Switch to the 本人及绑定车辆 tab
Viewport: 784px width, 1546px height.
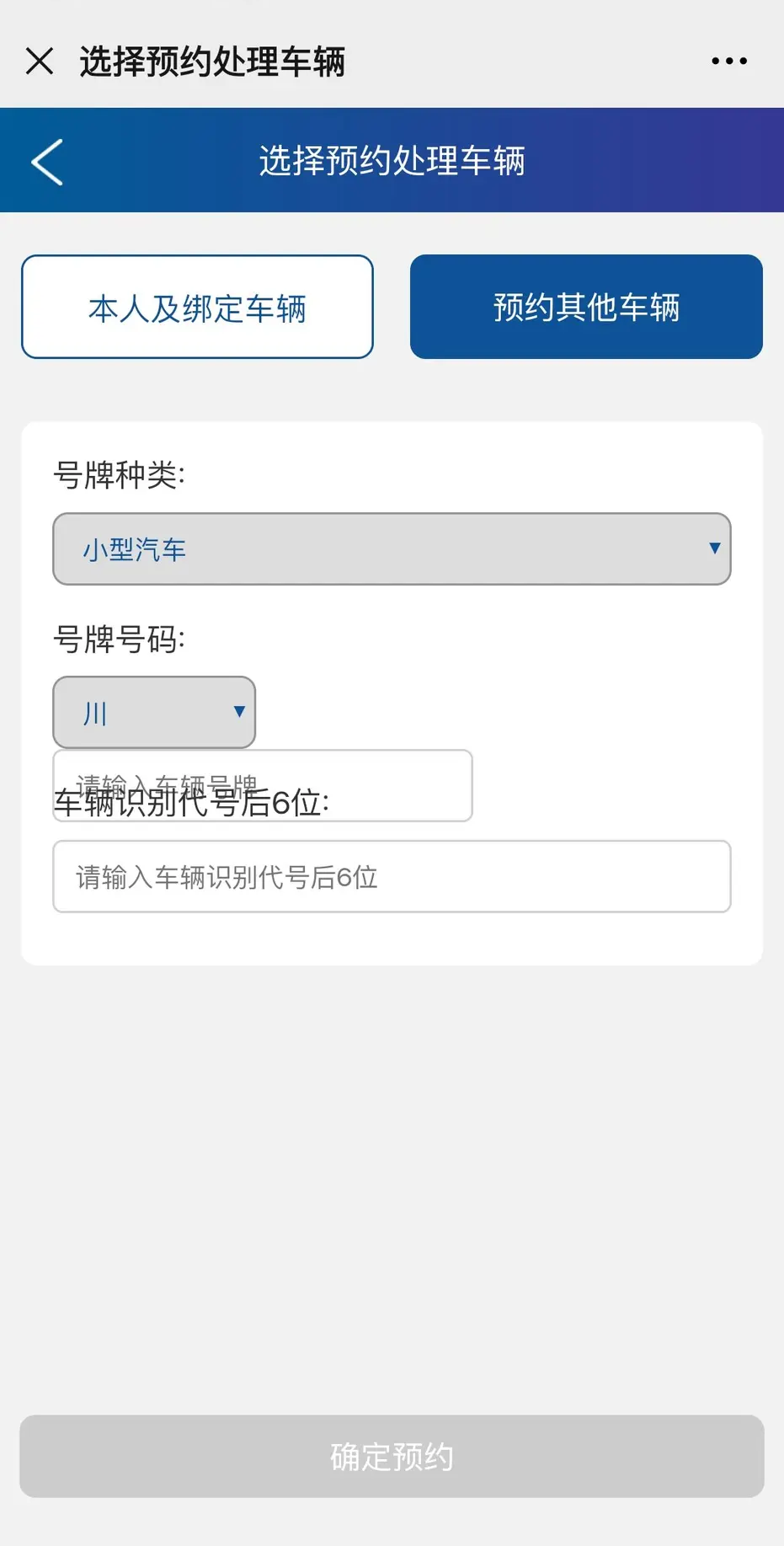pyautogui.click(x=197, y=308)
